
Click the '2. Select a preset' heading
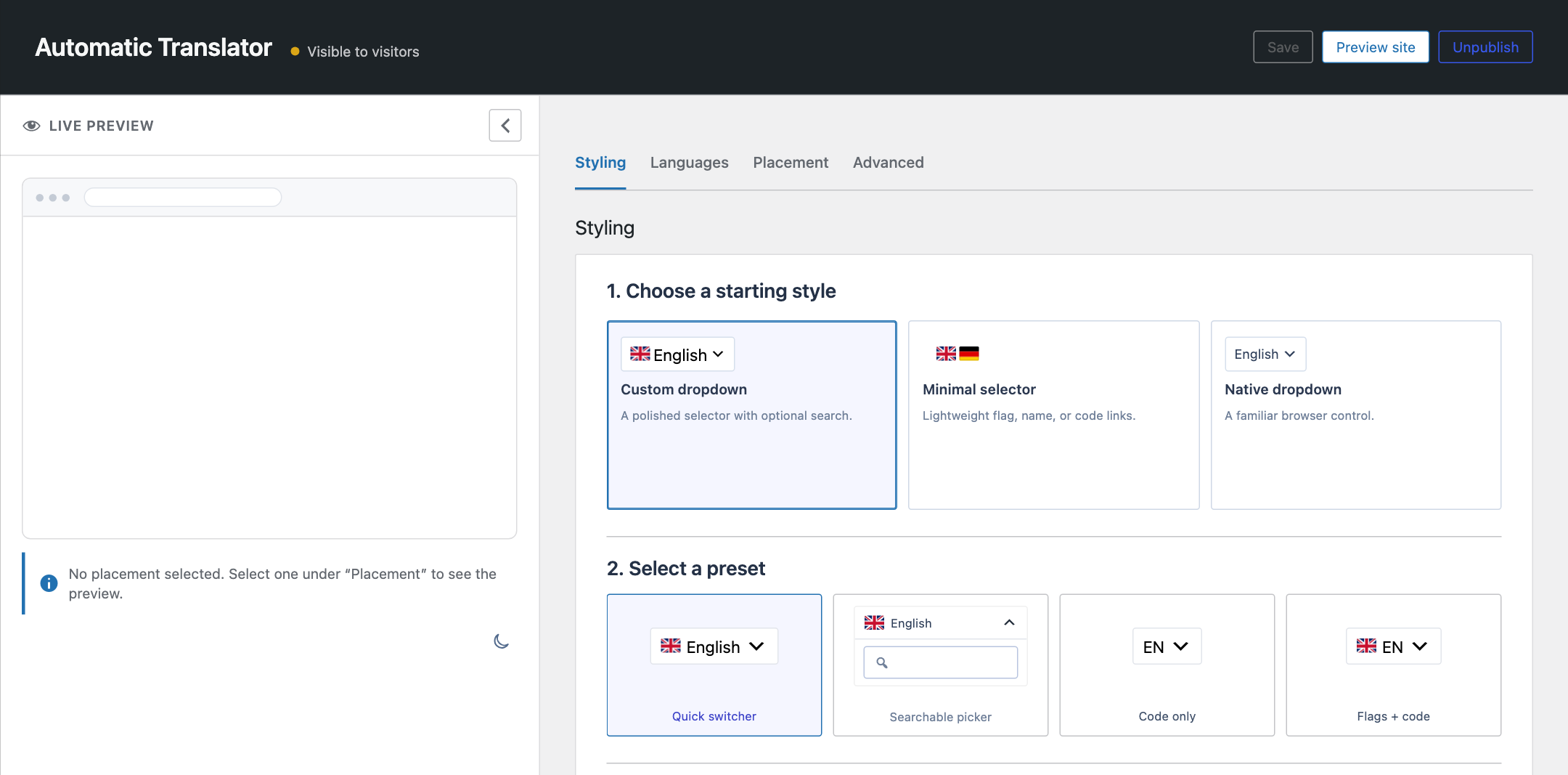tap(686, 569)
